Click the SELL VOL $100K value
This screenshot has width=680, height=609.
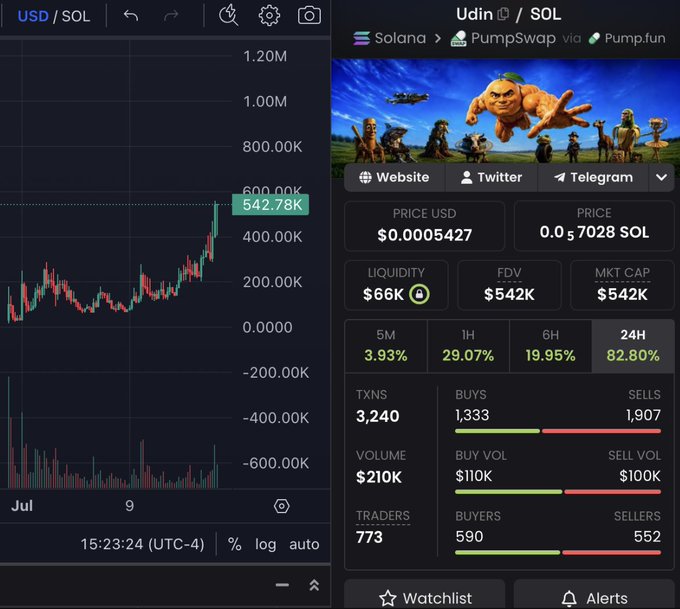[640, 476]
